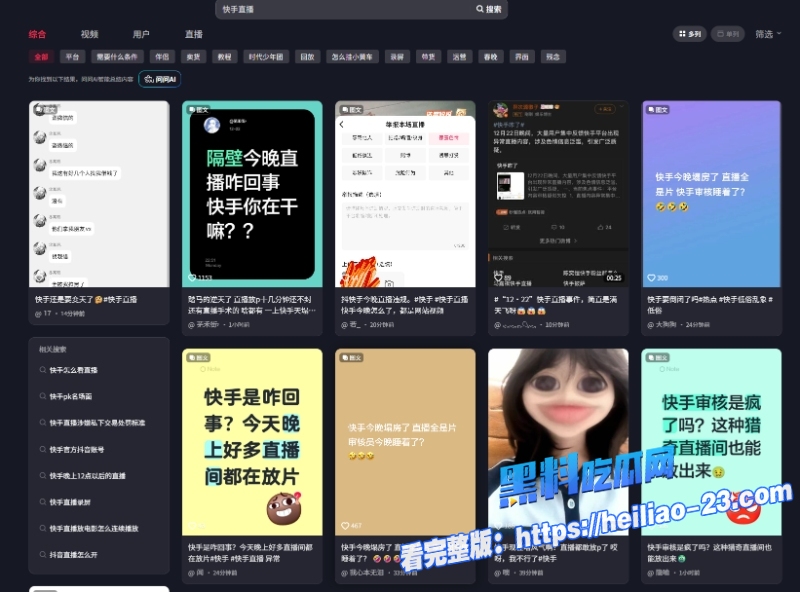Open the yellow 快手是咋回事 post thumbnail

tap(252, 442)
